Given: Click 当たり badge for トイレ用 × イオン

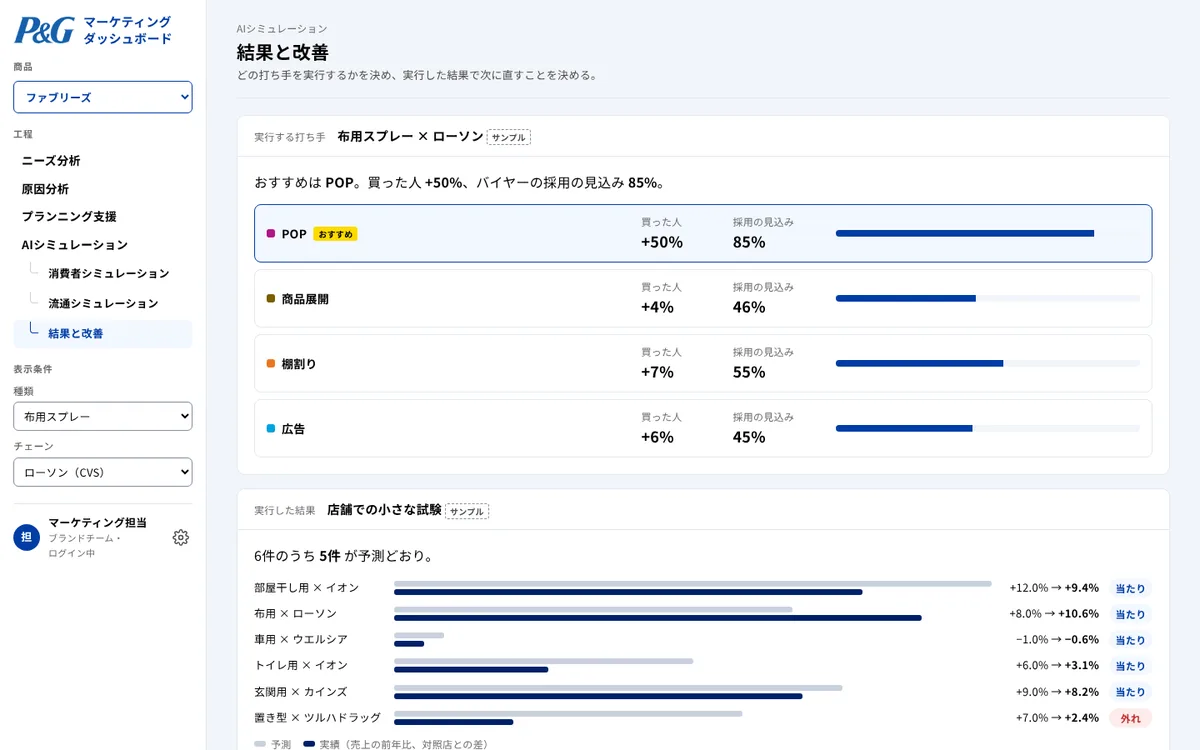Looking at the screenshot, I should (1130, 666).
